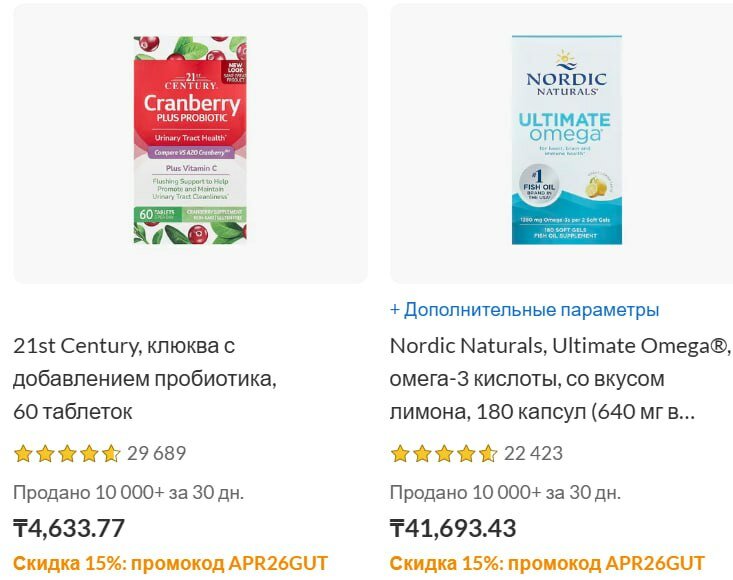Click first star of the Cranberry rating

tap(23, 454)
